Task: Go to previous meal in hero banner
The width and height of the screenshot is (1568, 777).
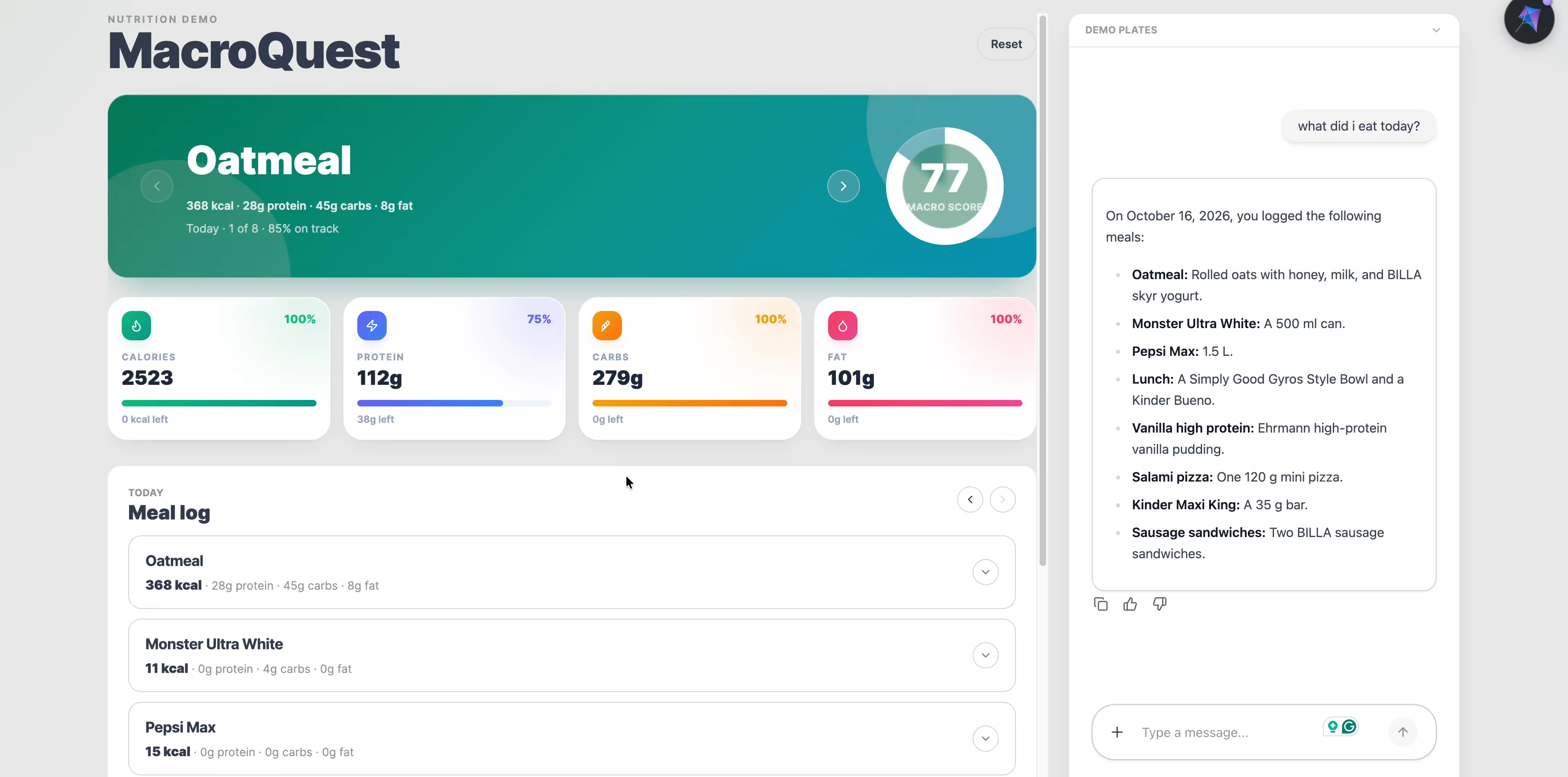Action: (x=156, y=186)
